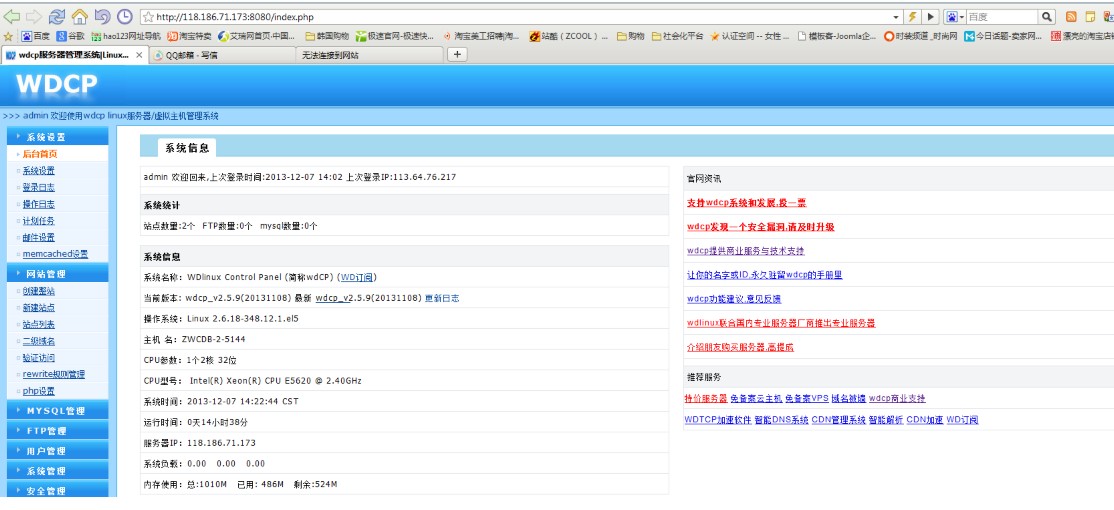
Task: Open a new tab with plus button
Action: pos(456,54)
